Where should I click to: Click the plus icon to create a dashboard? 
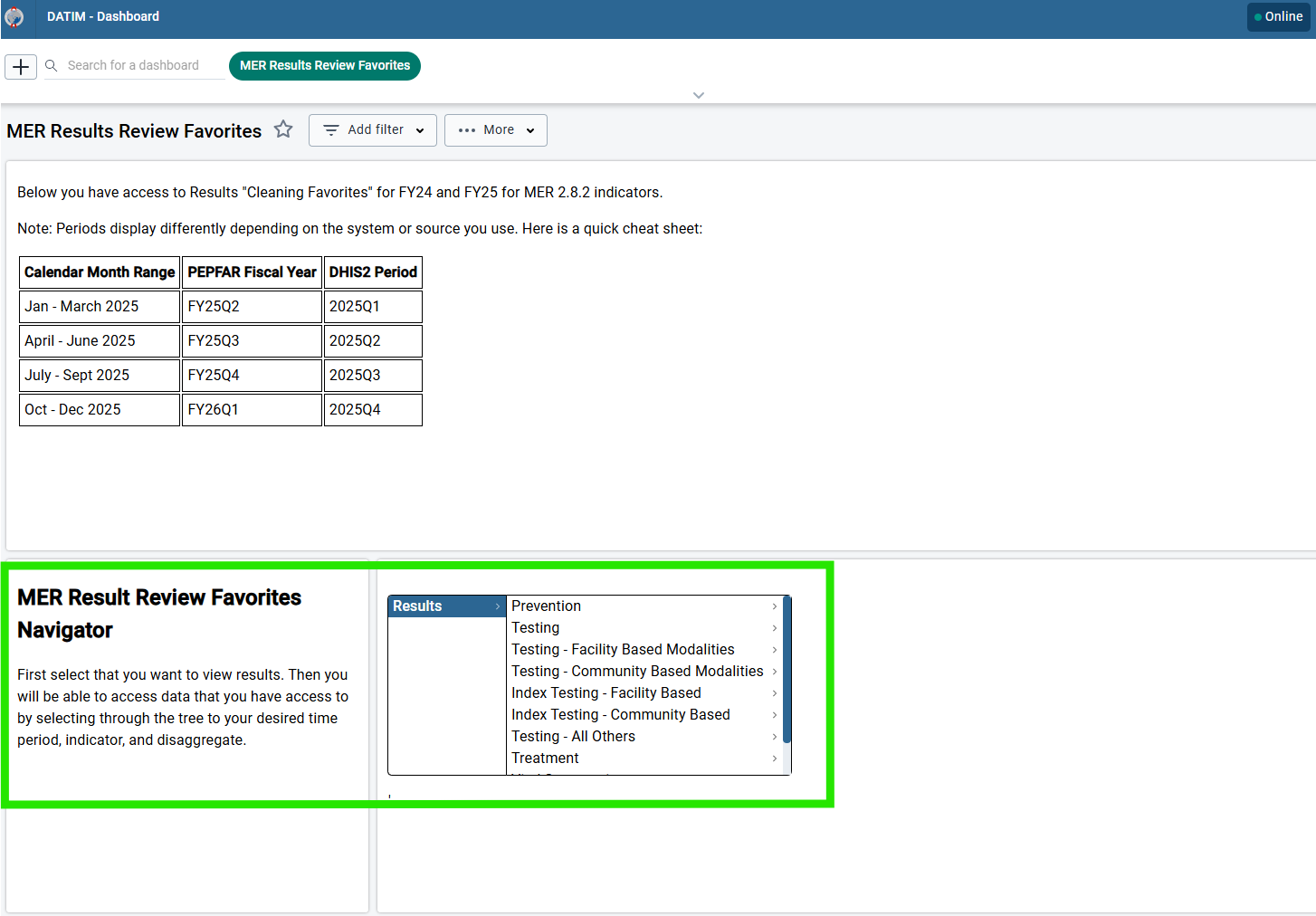pyautogui.click(x=20, y=66)
